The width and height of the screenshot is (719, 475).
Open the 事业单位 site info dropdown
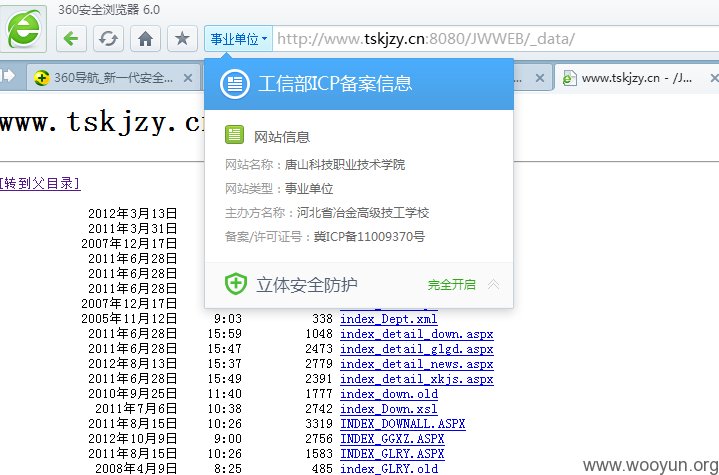point(238,39)
